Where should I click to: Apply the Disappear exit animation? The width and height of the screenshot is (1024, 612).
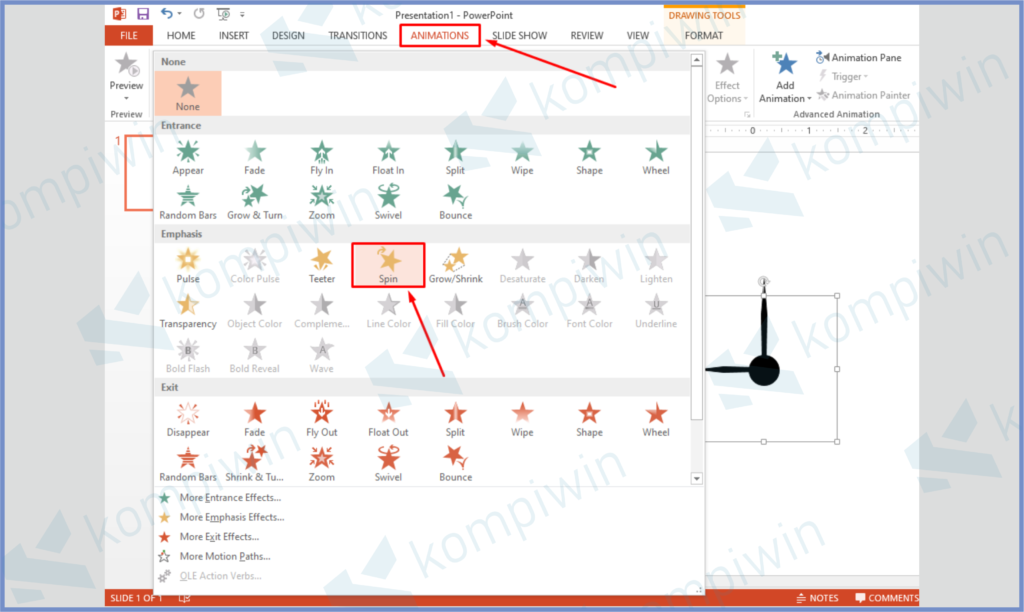188,418
